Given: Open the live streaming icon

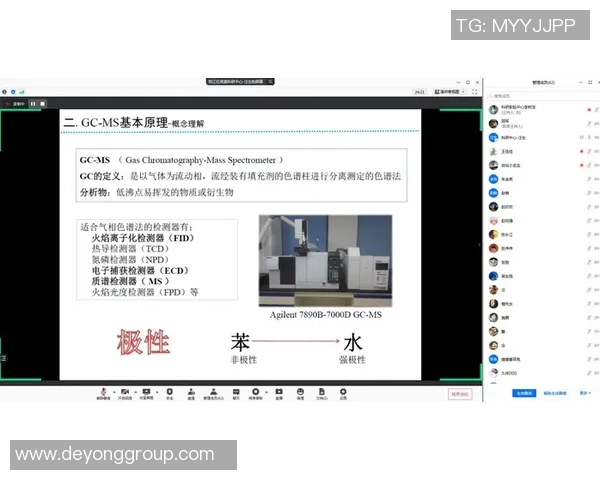Looking at the screenshot, I should click(279, 393).
